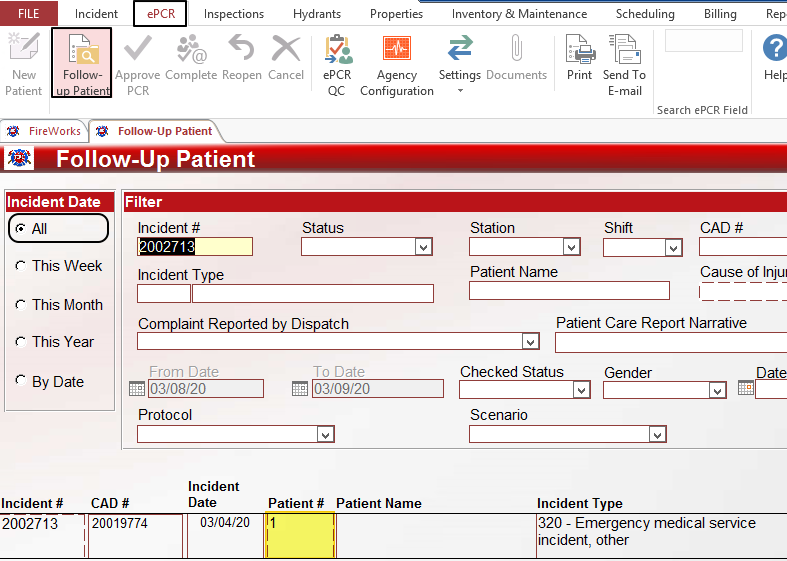
Task: Select the This Year radio button
Action: (x=21, y=342)
